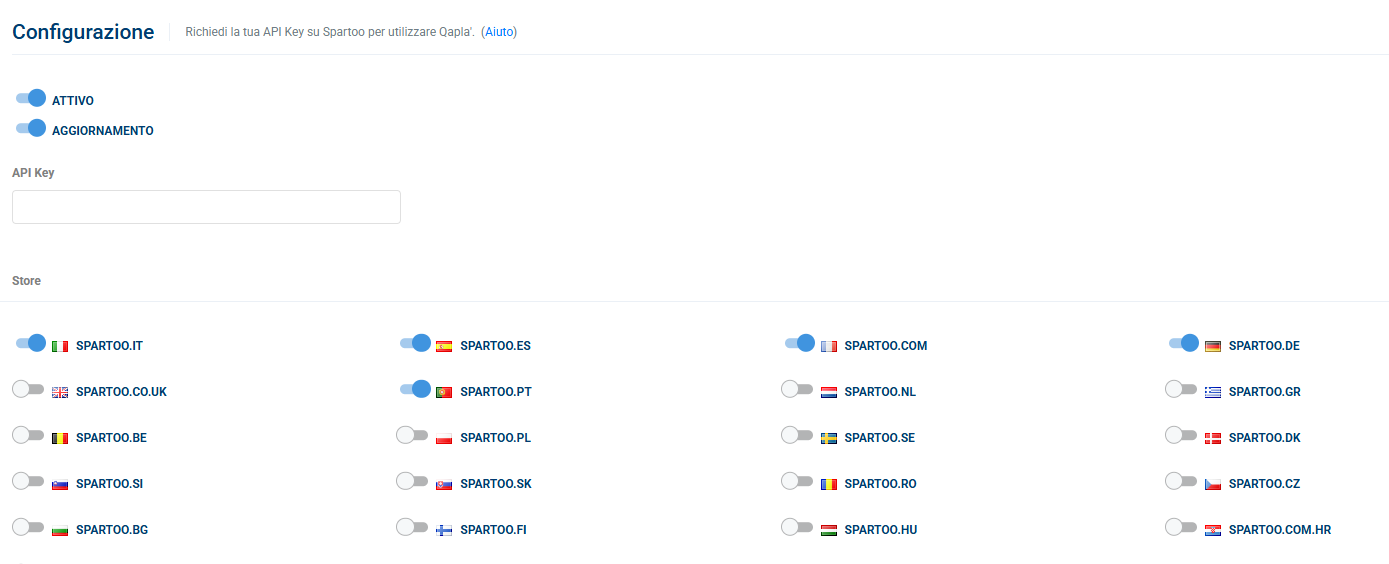Click the SPARTOO.RO label
Viewport: 1389px width, 564px height.
881,484
